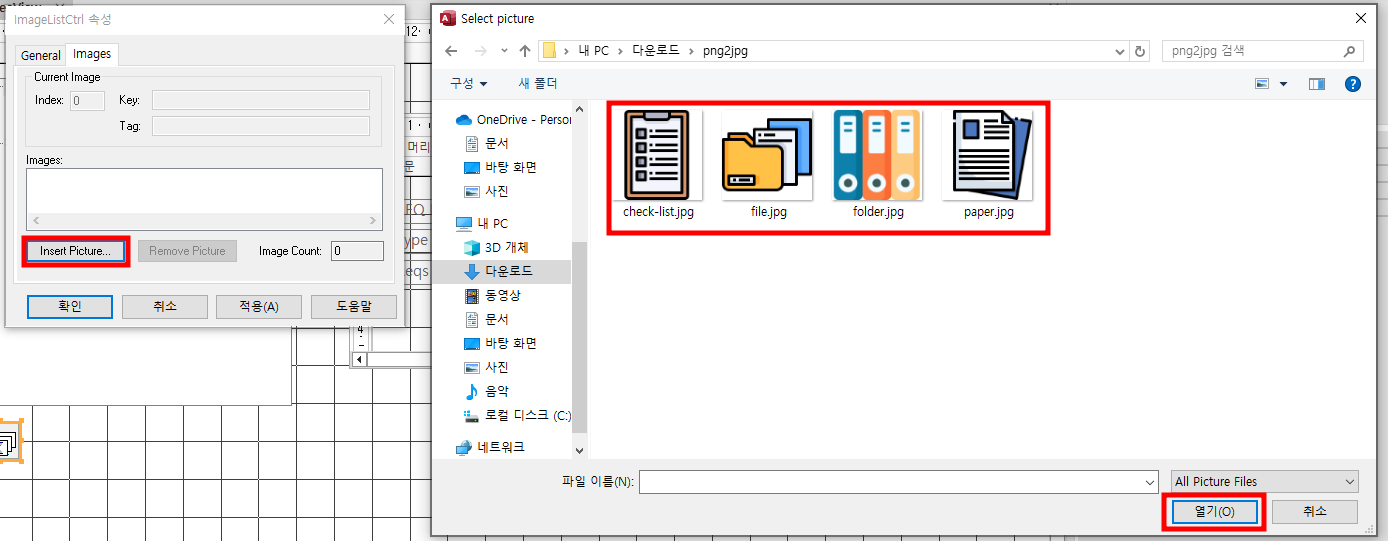Click the Insert Picture button
The width and height of the screenshot is (1388, 541).
pyautogui.click(x=76, y=251)
